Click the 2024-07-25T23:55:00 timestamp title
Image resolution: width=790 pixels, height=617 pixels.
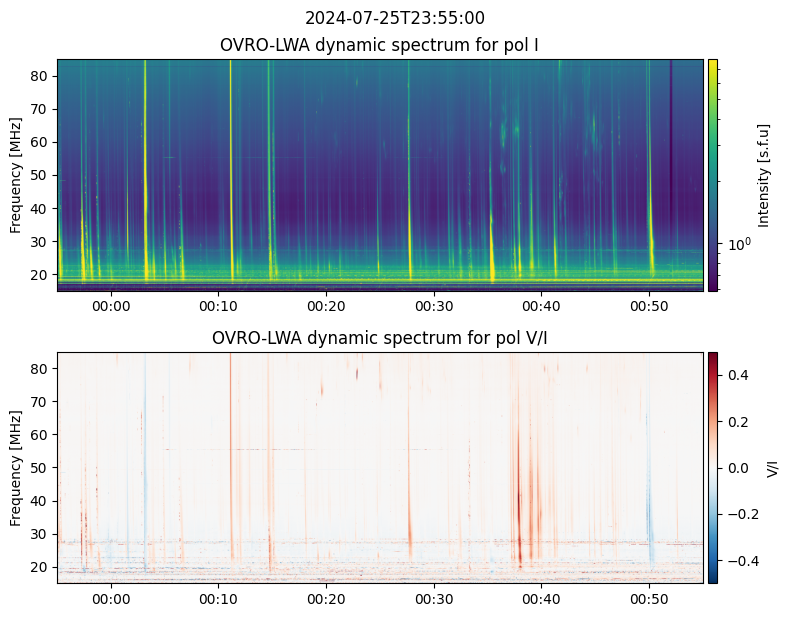point(394,18)
